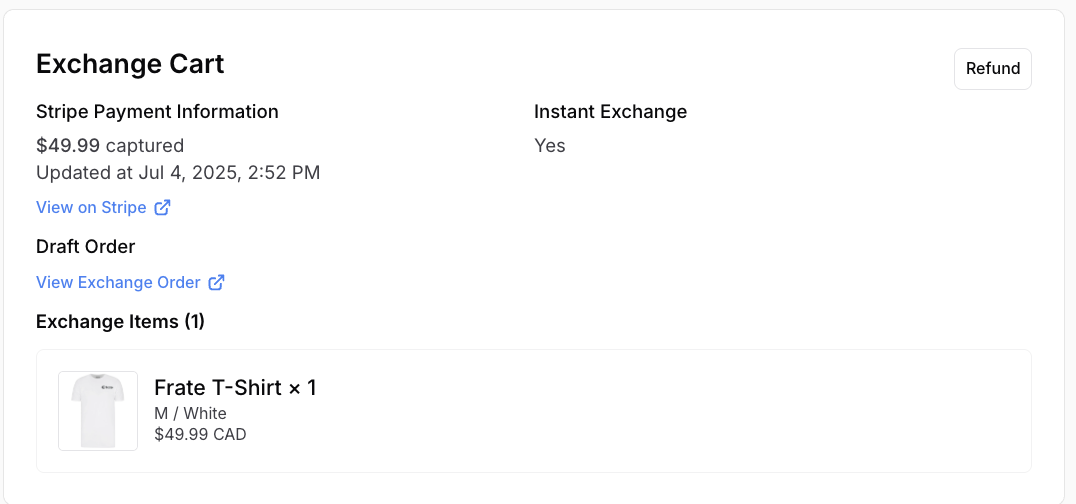Click the Instant Exchange label

610,112
